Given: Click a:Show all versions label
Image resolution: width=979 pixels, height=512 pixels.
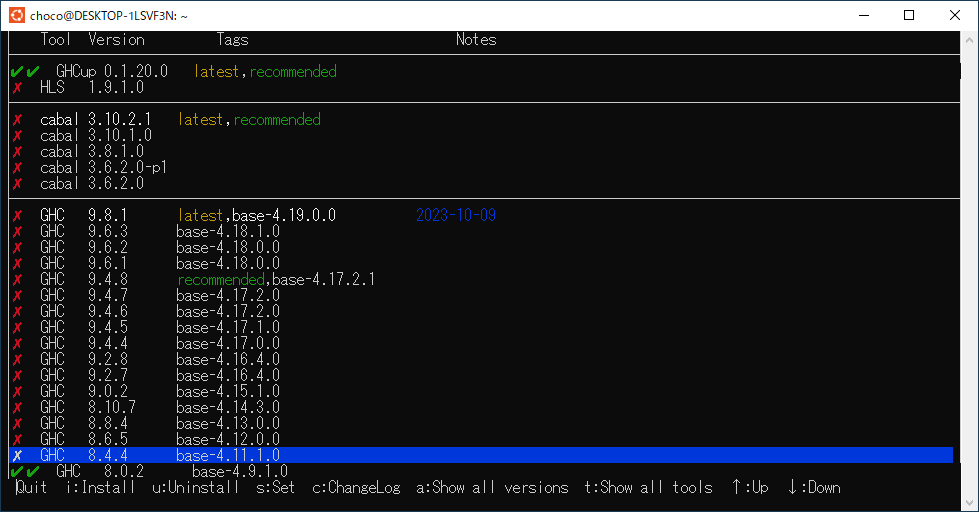Looking at the screenshot, I should point(492,487).
